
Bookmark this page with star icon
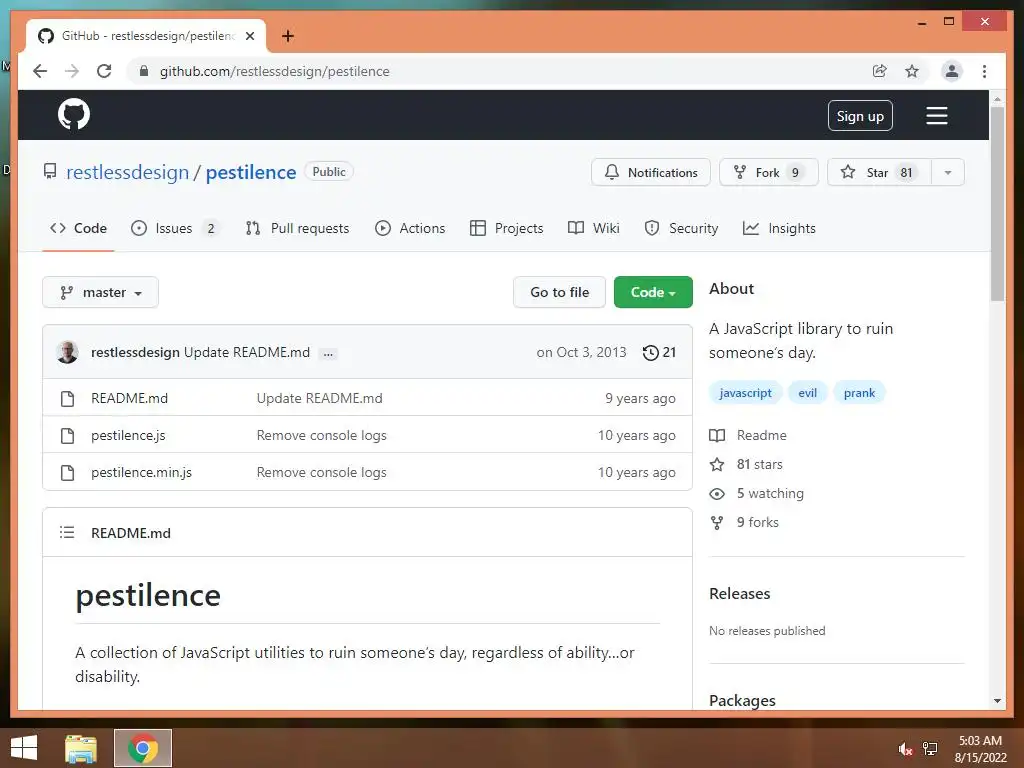[912, 71]
